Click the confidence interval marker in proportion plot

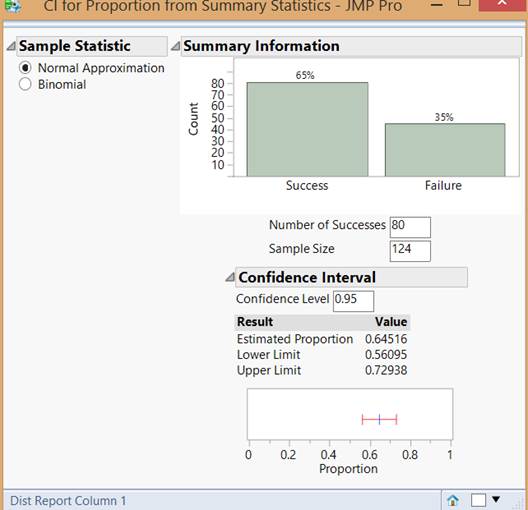pos(380,419)
